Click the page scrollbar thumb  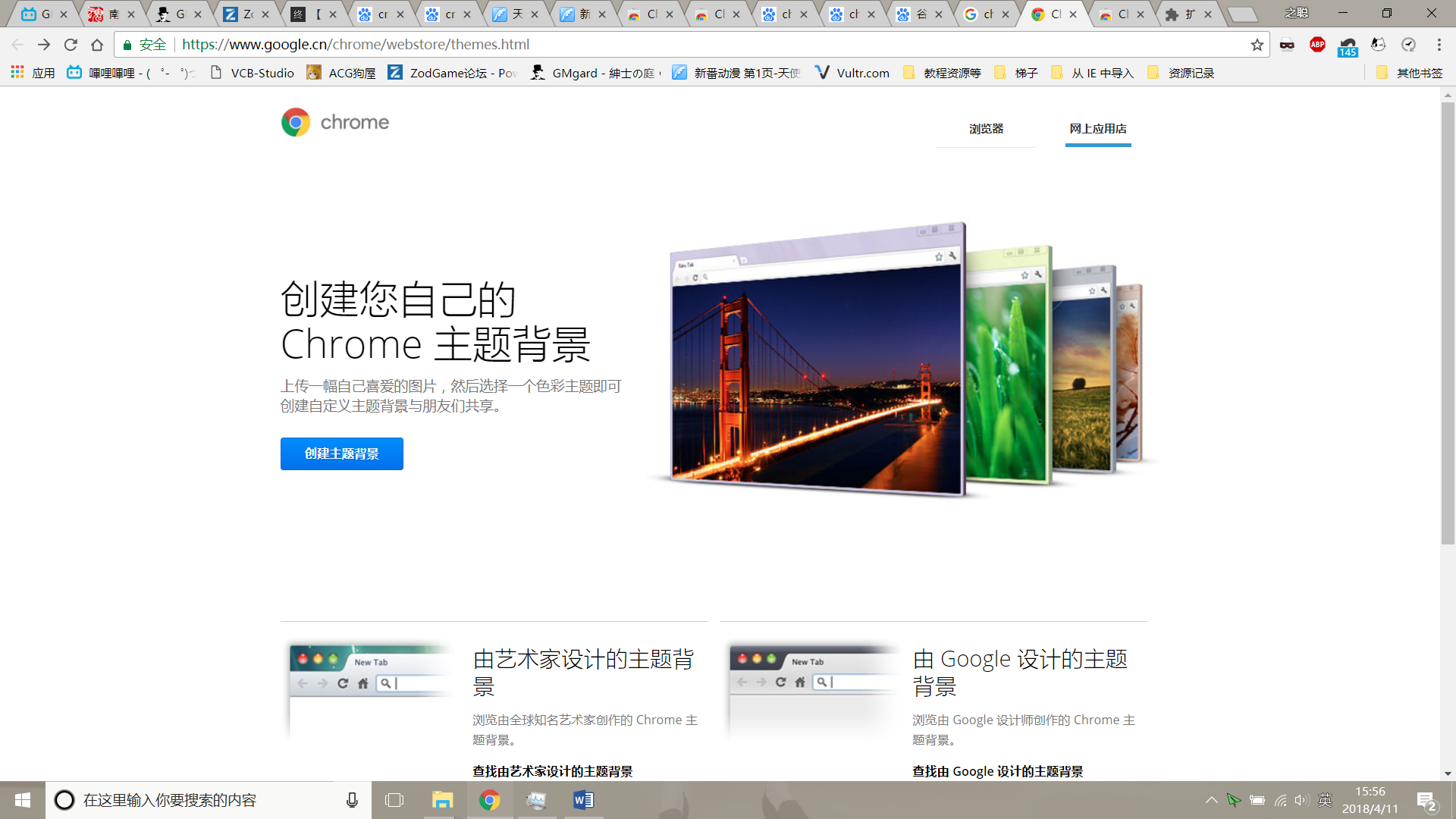[x=1448, y=322]
